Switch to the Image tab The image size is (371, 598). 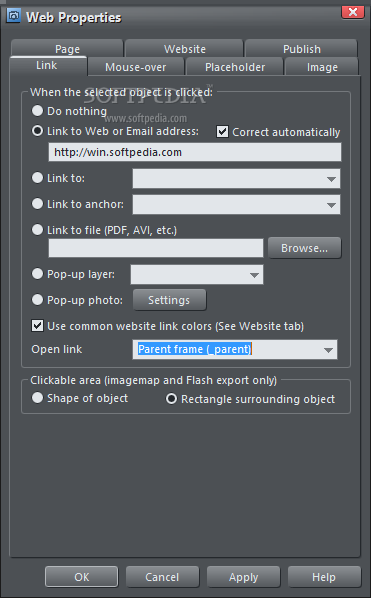click(x=322, y=67)
